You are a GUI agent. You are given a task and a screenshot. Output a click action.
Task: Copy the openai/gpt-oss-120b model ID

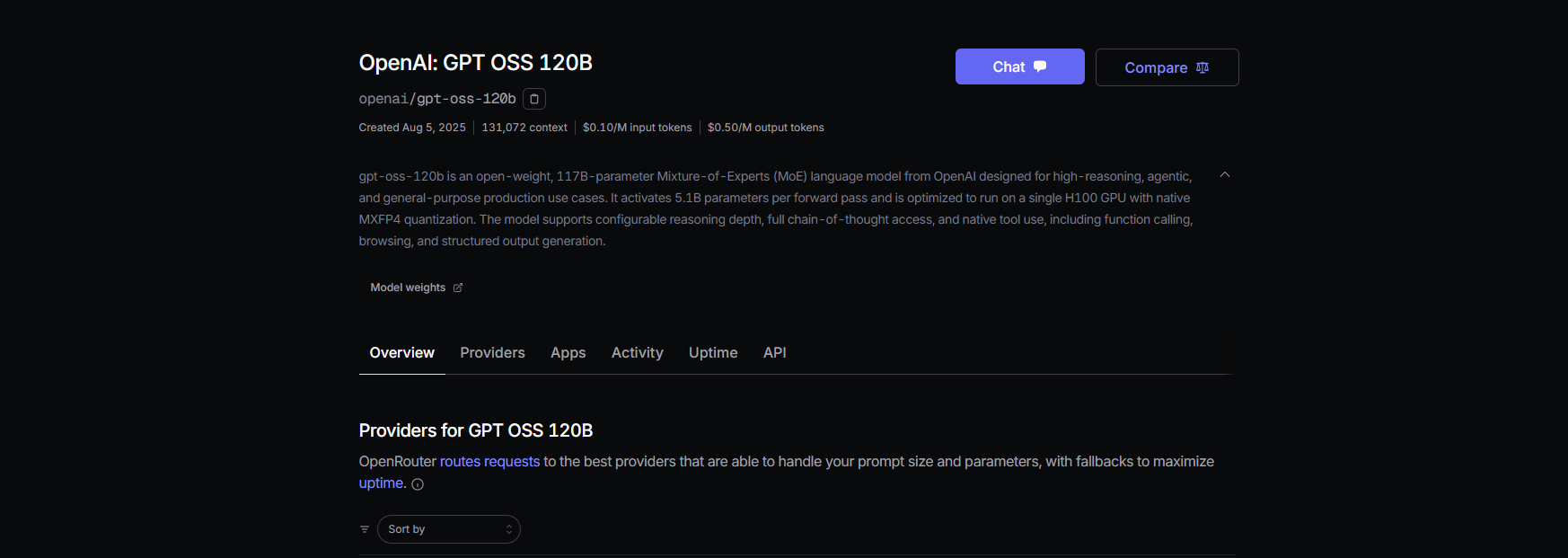[534, 99]
